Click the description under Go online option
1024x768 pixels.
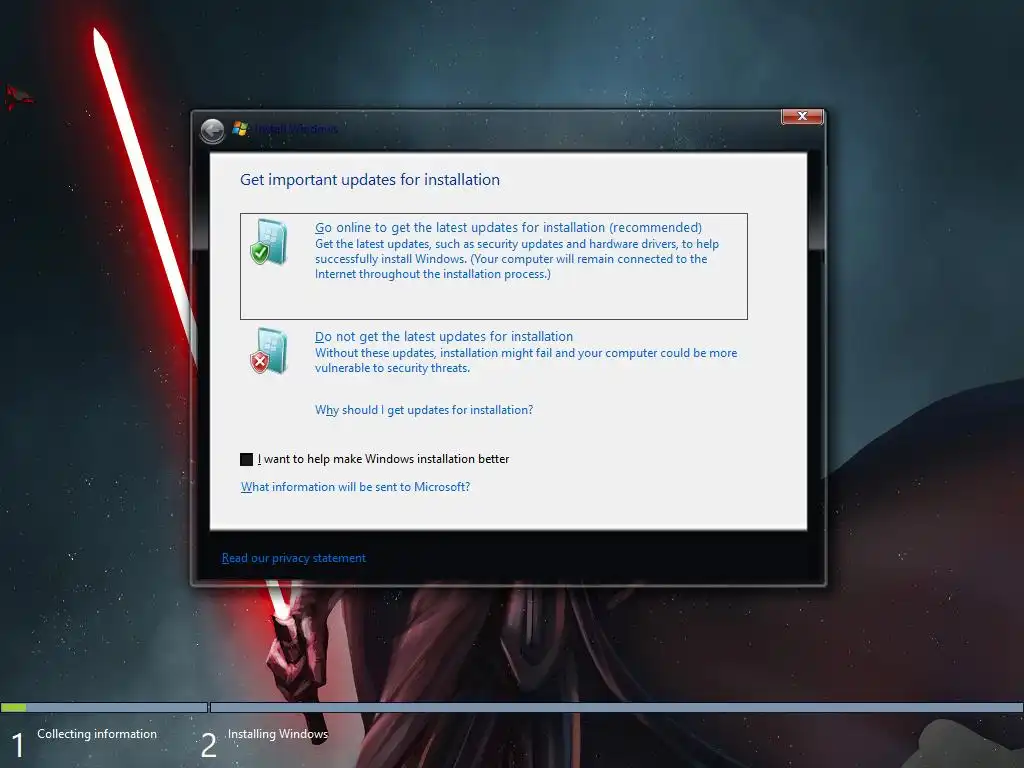517,259
